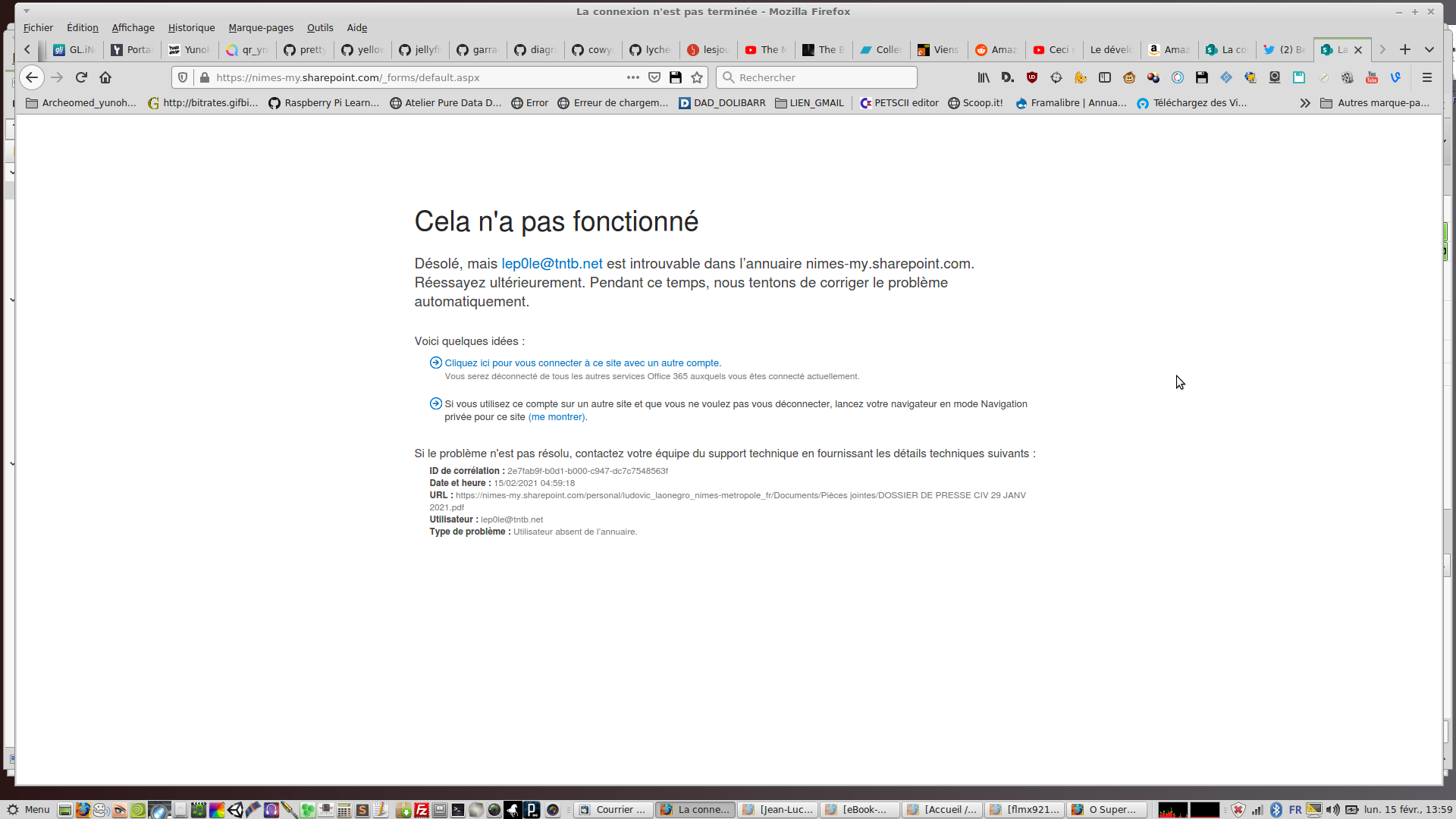Switch to the jellyfin GitHub tab
Image resolution: width=1456 pixels, height=819 pixels.
point(419,49)
